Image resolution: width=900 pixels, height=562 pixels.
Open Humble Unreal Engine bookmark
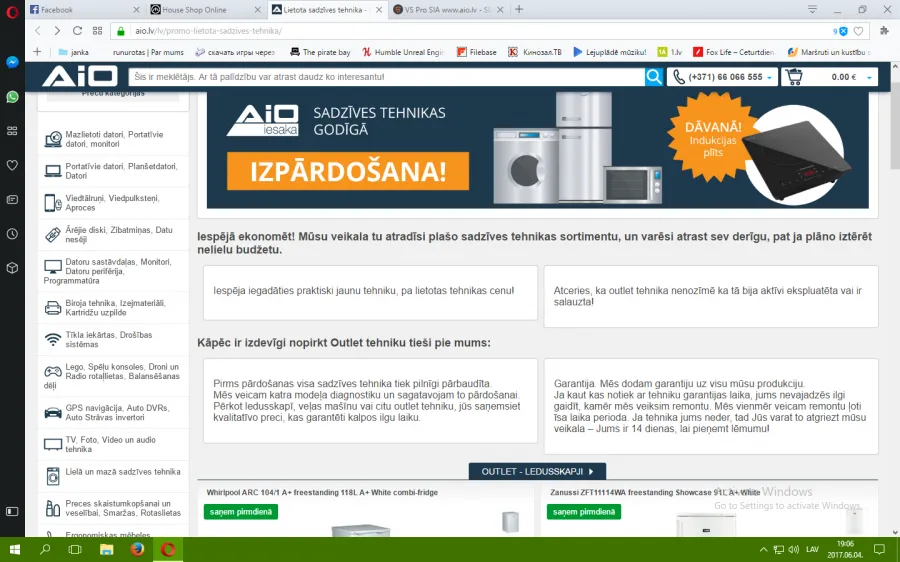(403, 52)
